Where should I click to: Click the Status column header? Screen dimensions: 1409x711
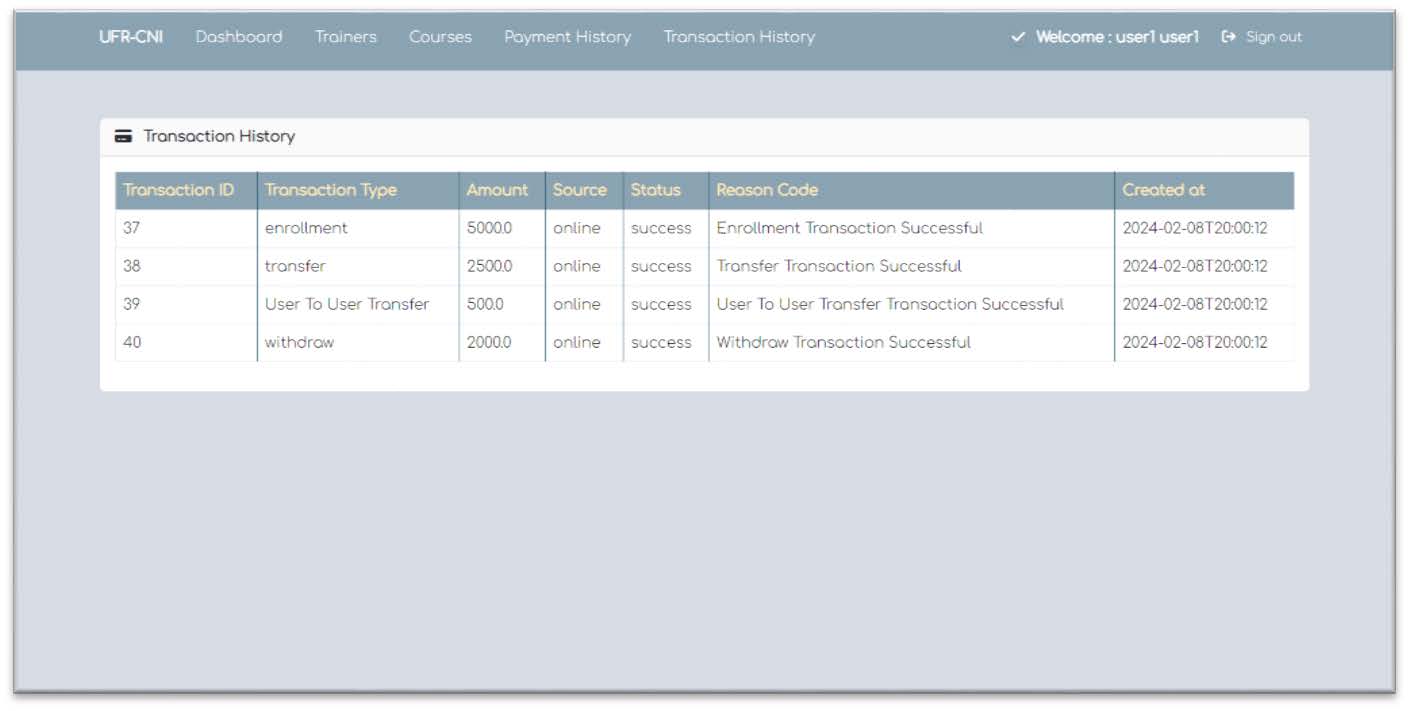point(655,190)
